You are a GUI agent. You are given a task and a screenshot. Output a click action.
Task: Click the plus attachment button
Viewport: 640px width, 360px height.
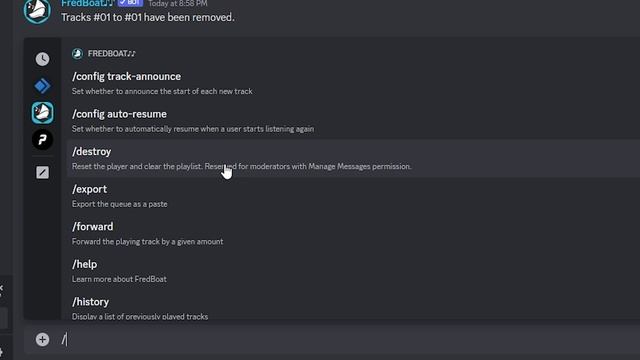coord(42,340)
